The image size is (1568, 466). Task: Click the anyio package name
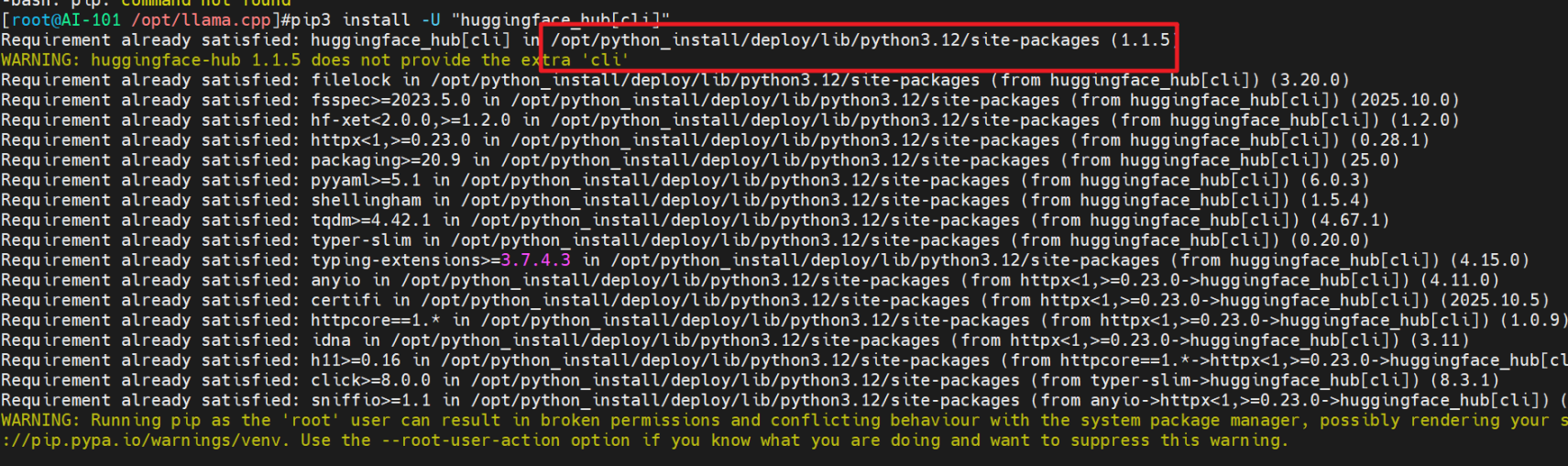coord(335,281)
